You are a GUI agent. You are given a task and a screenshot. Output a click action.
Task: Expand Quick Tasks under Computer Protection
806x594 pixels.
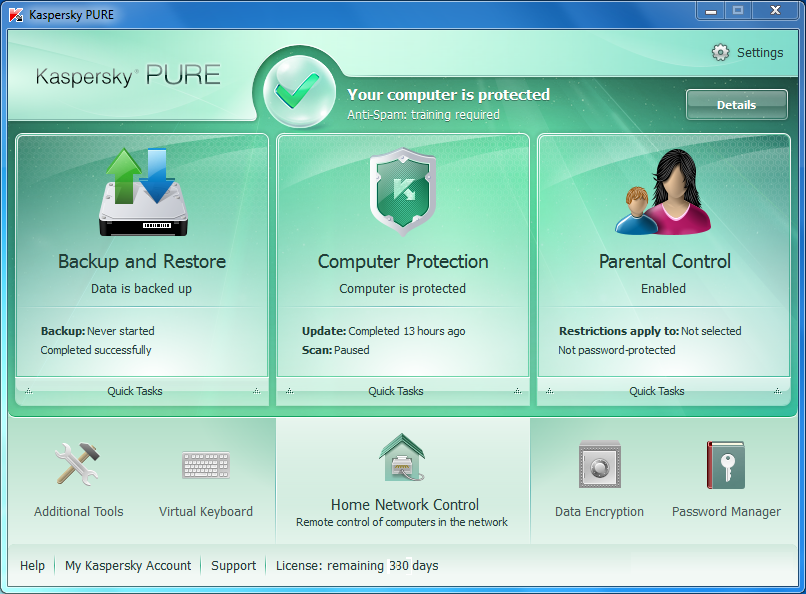click(403, 391)
